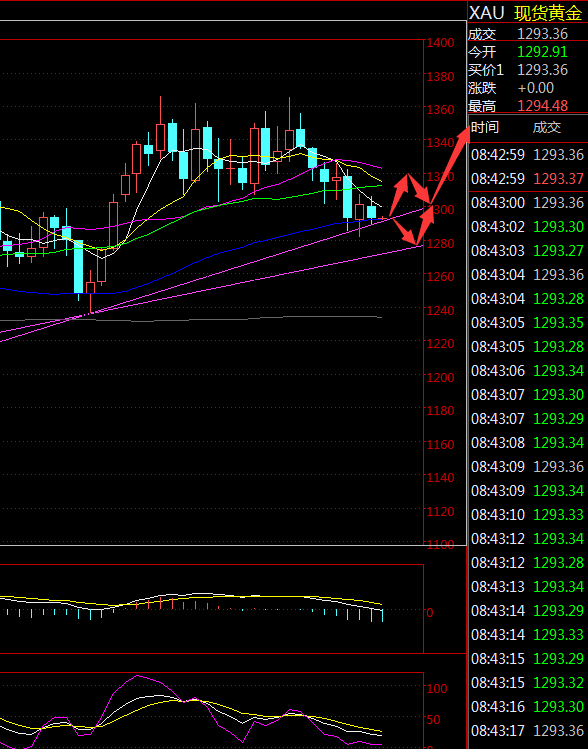588x749 pixels.
Task: Select price 1293.36 in the 08:43:09 row
Action: point(558,467)
